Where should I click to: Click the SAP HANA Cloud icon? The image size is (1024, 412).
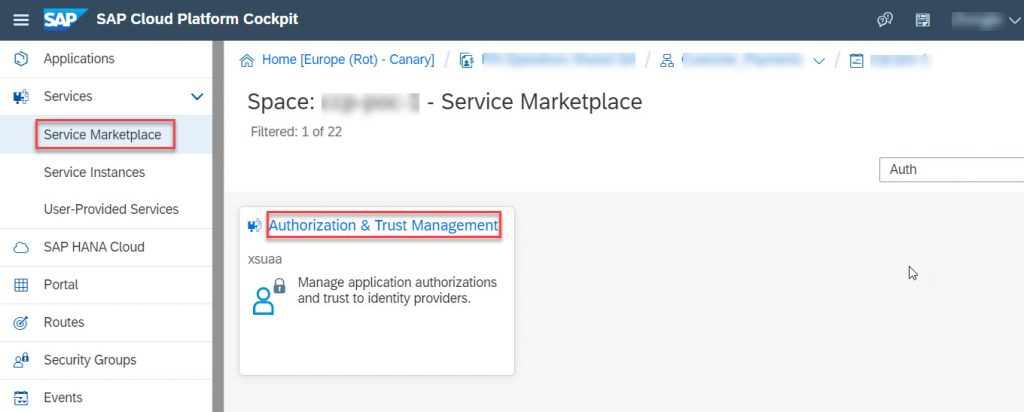[x=21, y=247]
